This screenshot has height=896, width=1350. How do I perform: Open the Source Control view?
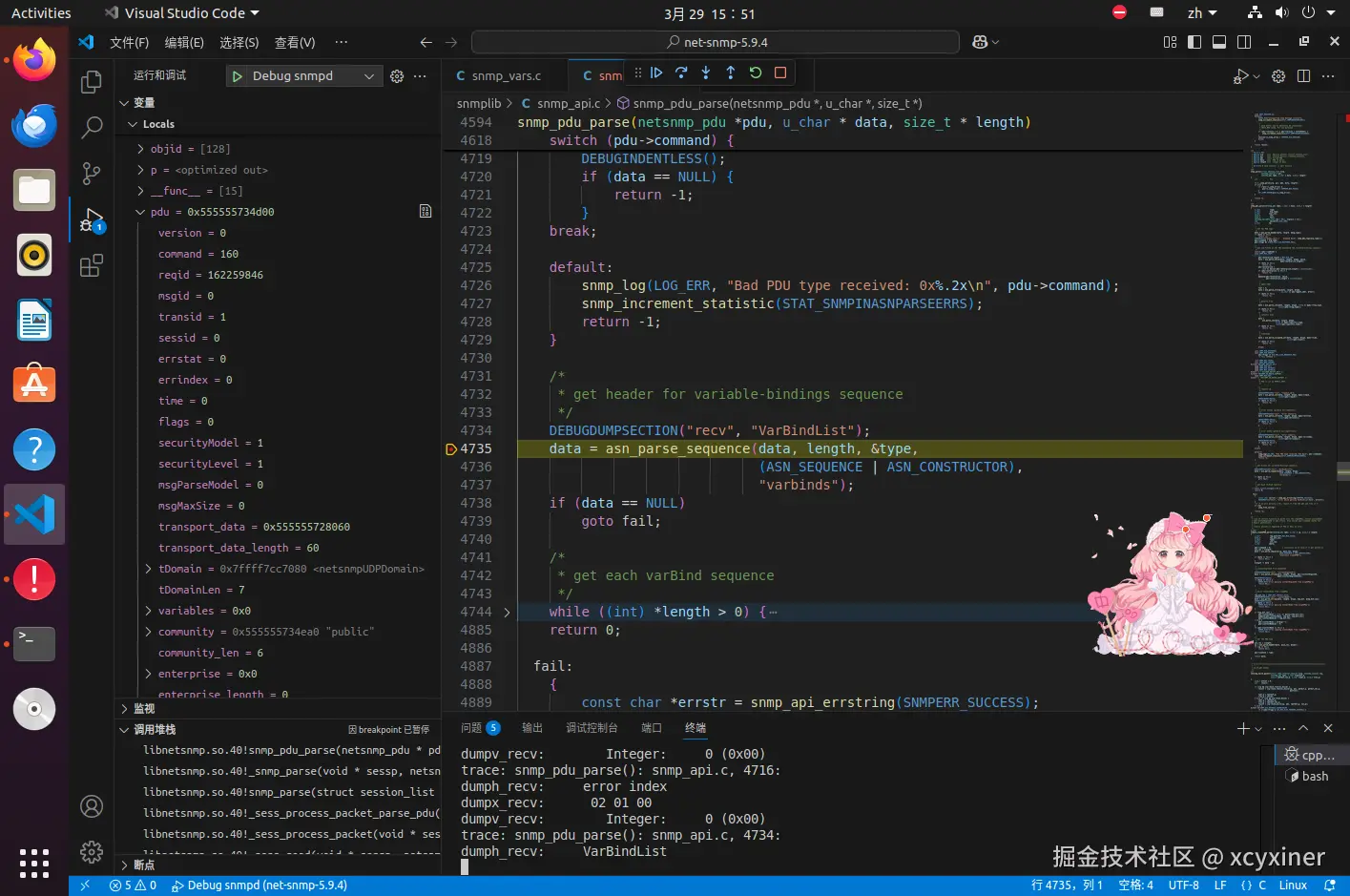(x=92, y=173)
